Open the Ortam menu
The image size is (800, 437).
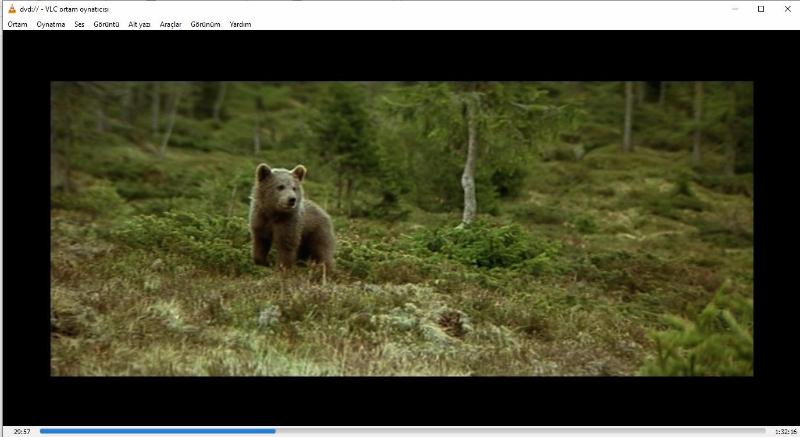[17, 24]
